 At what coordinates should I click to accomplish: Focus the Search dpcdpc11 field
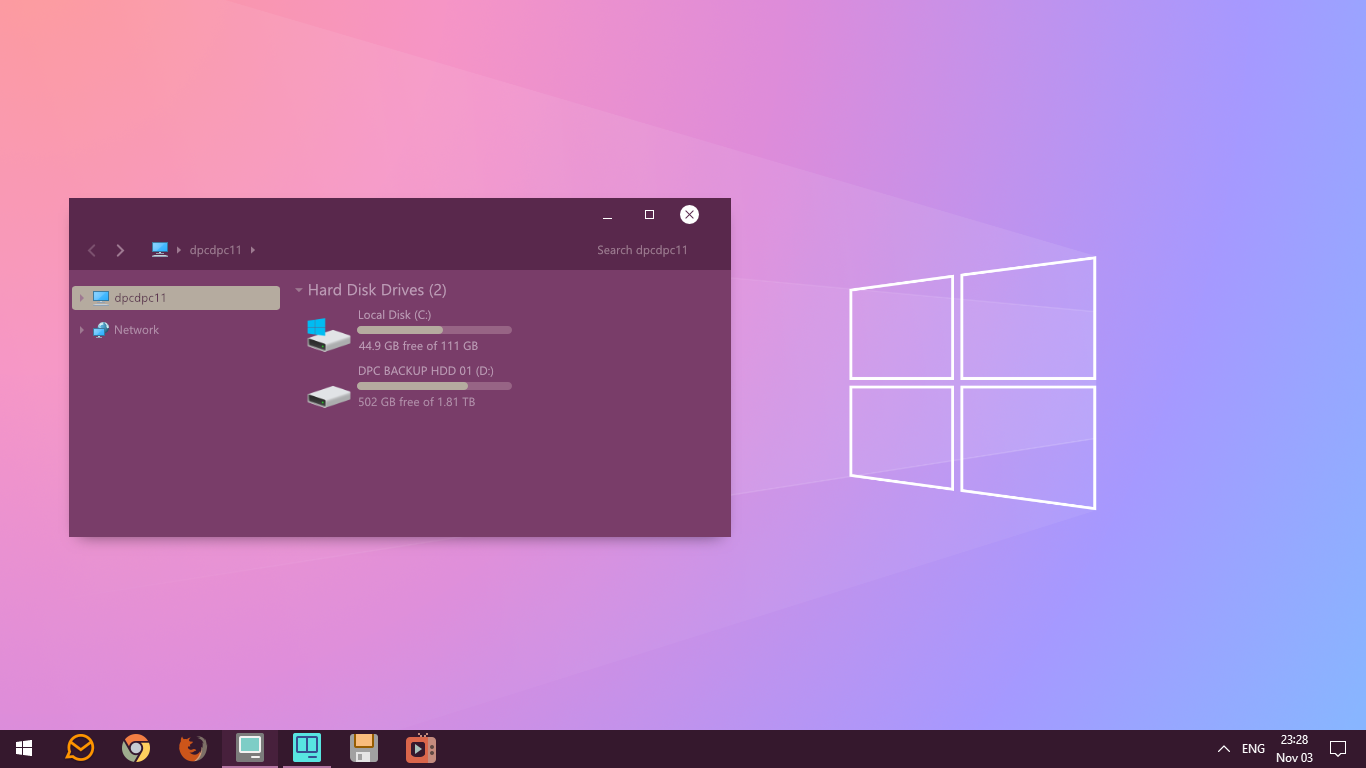642,250
